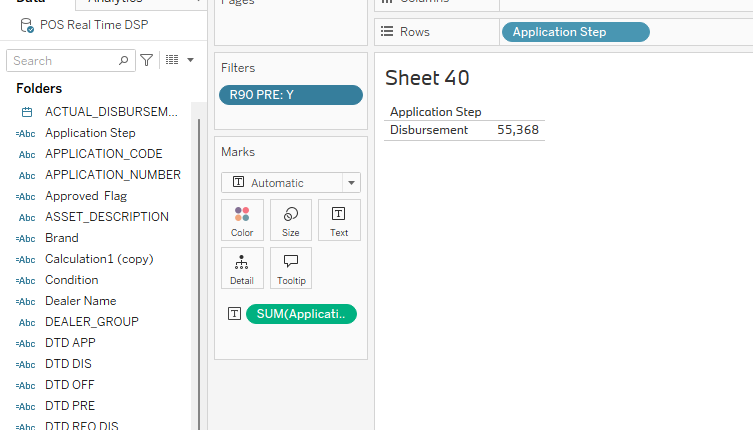
Task: Click the Text marks card button
Action: [x=339, y=220]
